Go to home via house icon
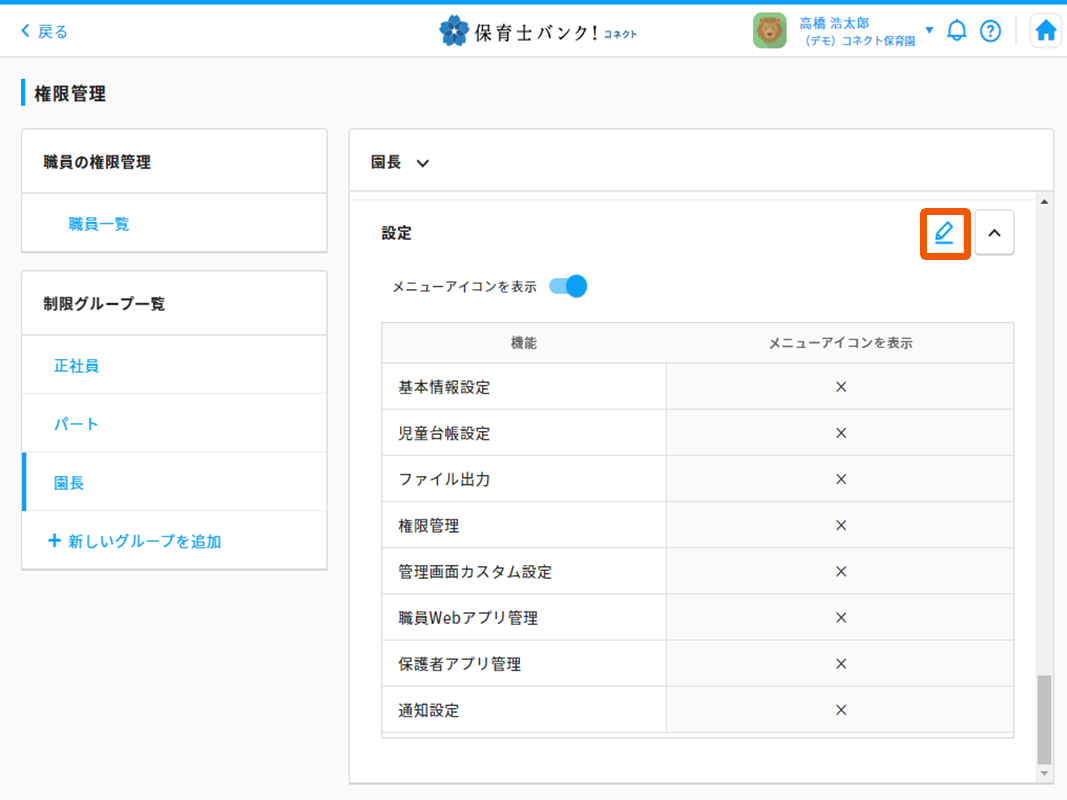 tap(1046, 31)
